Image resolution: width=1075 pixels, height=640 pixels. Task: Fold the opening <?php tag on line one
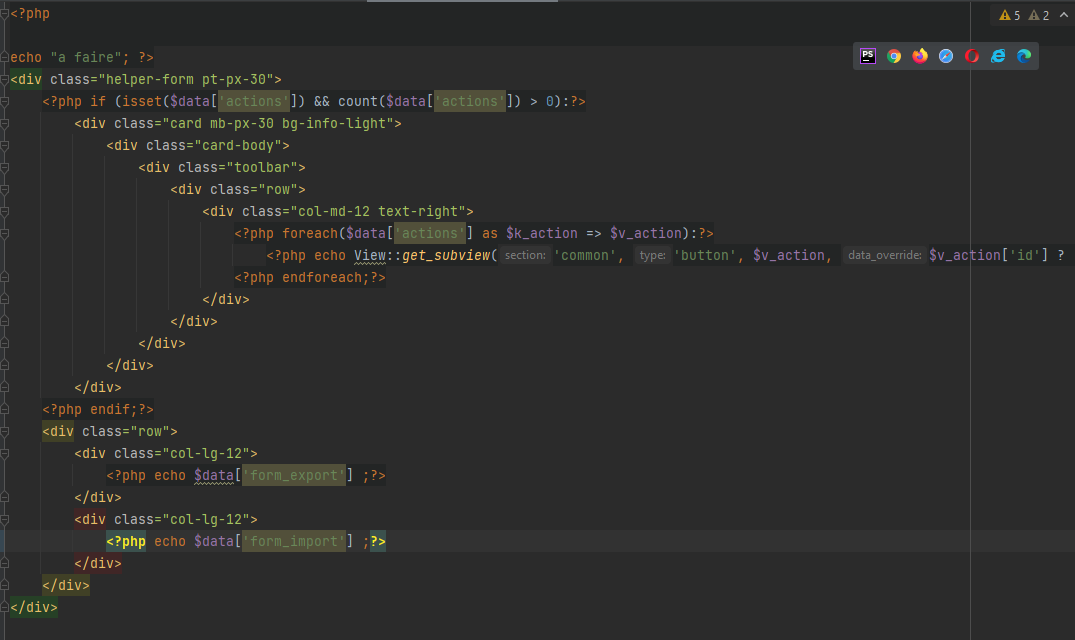coord(5,14)
